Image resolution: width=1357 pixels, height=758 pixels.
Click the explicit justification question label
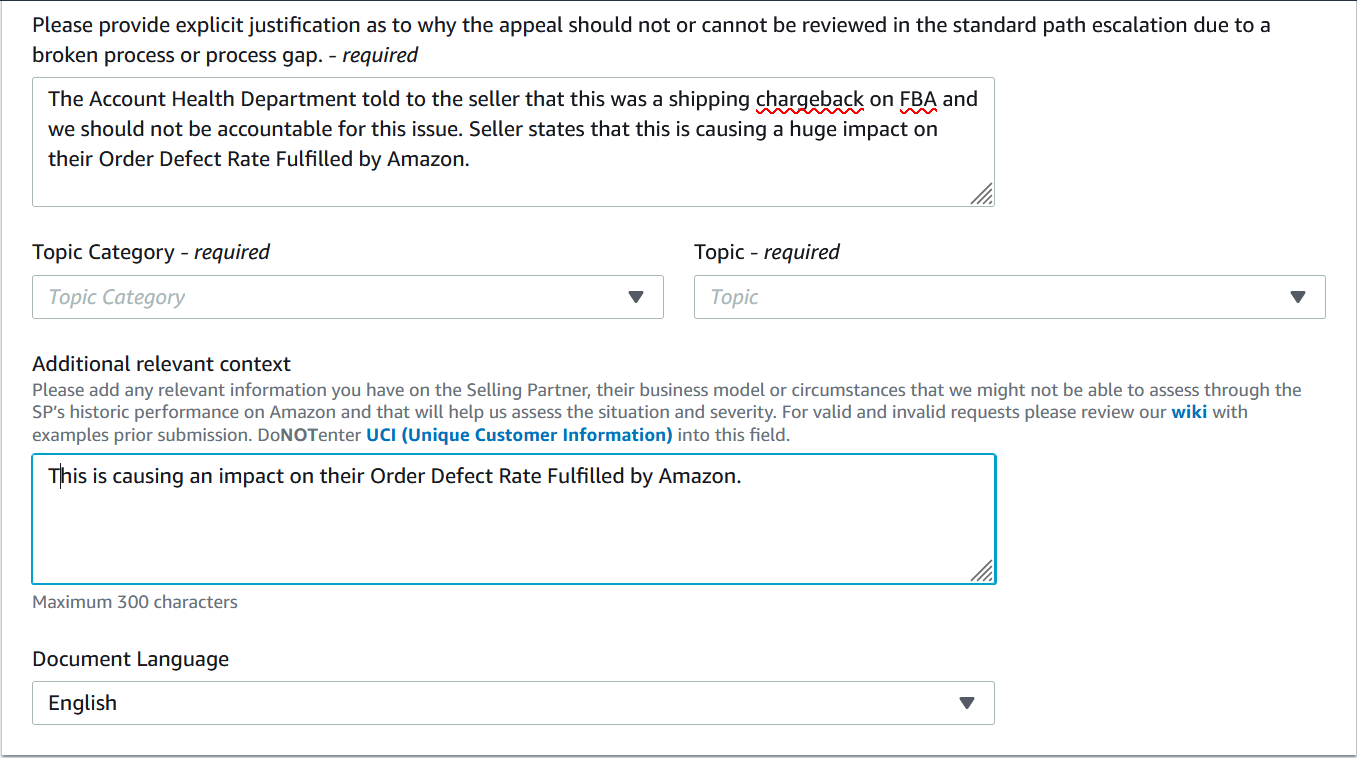pyautogui.click(x=650, y=26)
